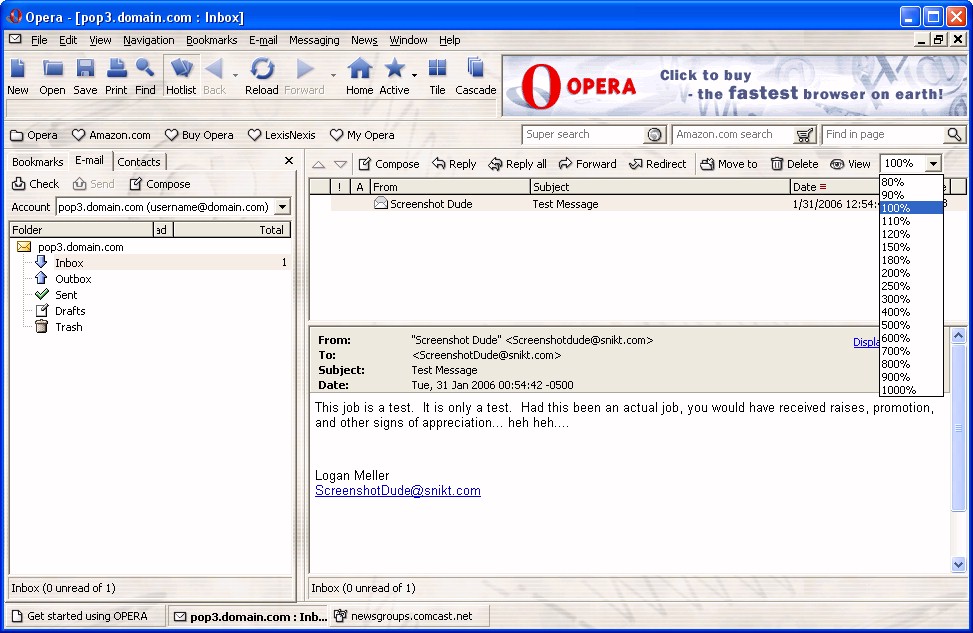Screen dimensions: 973x633
Task: Click the Amazon.com search field
Action: (734, 134)
